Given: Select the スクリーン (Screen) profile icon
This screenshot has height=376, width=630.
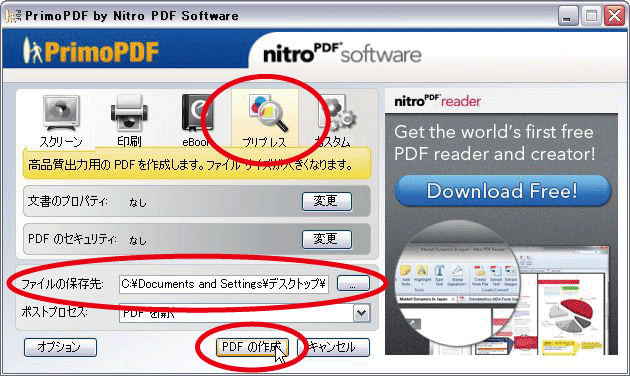Looking at the screenshot, I should [x=61, y=113].
